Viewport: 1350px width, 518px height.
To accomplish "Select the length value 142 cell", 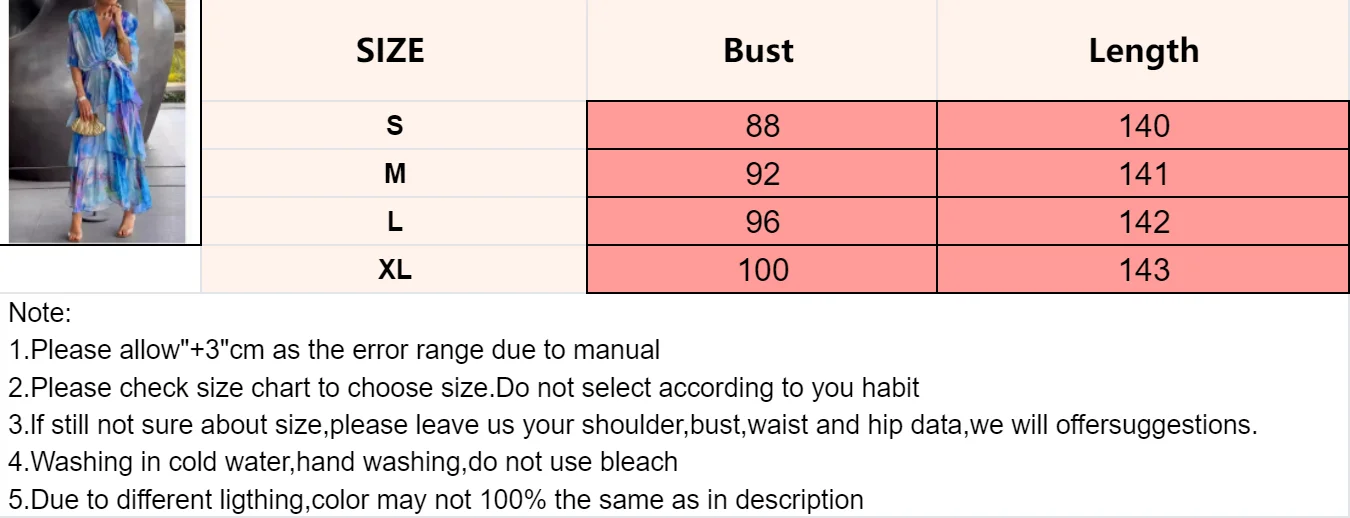I will click(1143, 221).
